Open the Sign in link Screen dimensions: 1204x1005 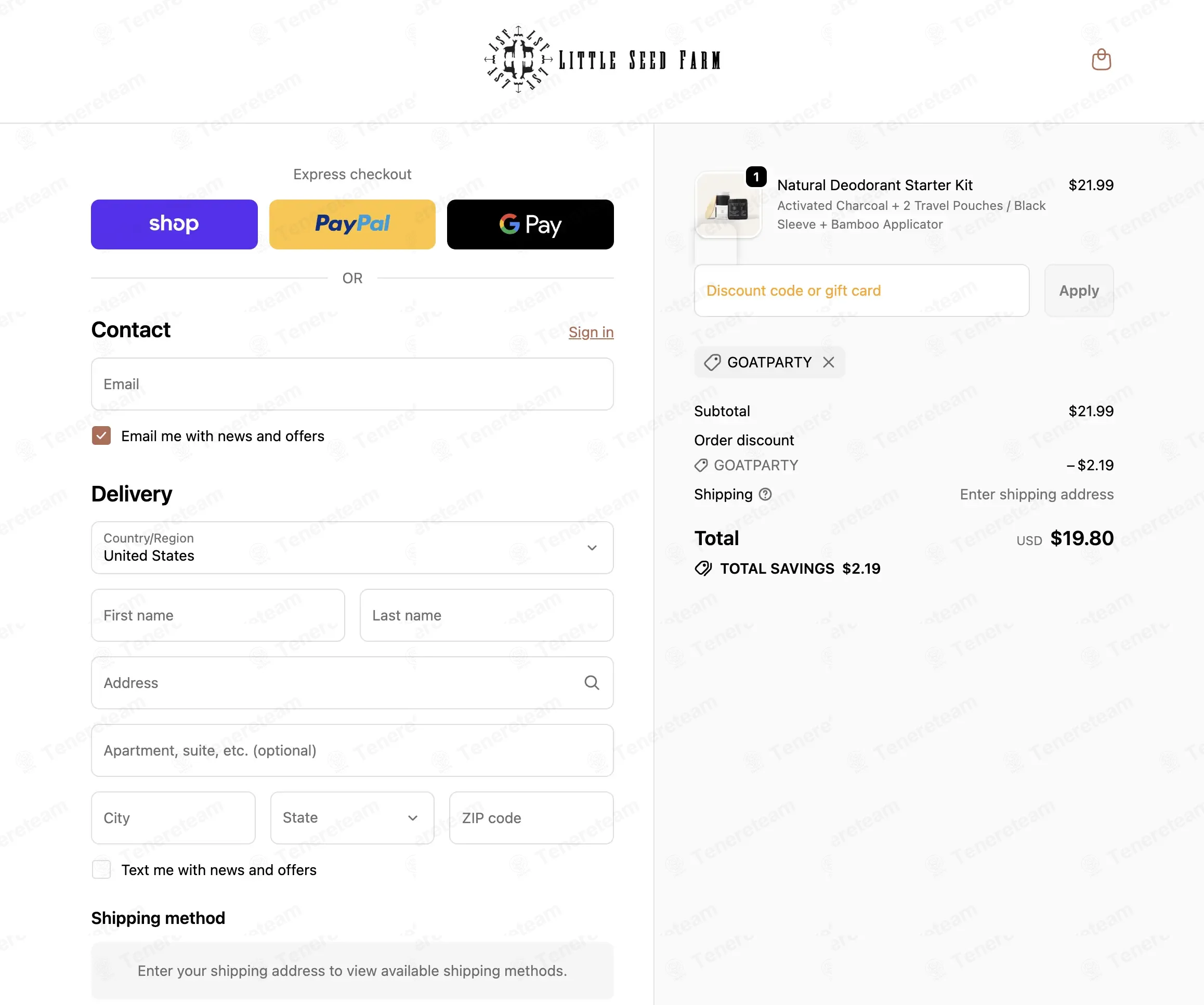591,333
